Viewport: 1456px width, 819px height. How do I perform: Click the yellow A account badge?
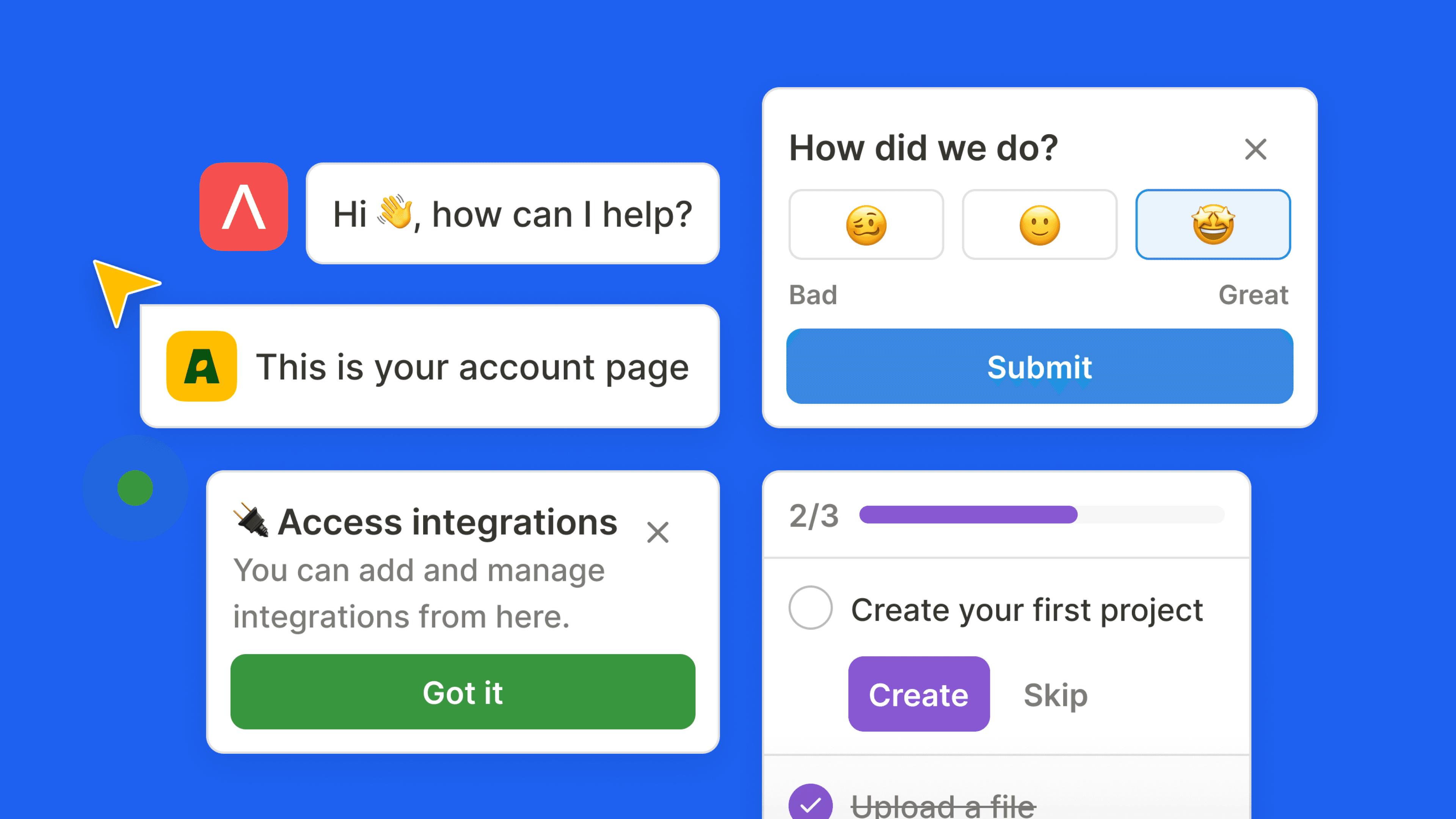(x=201, y=366)
